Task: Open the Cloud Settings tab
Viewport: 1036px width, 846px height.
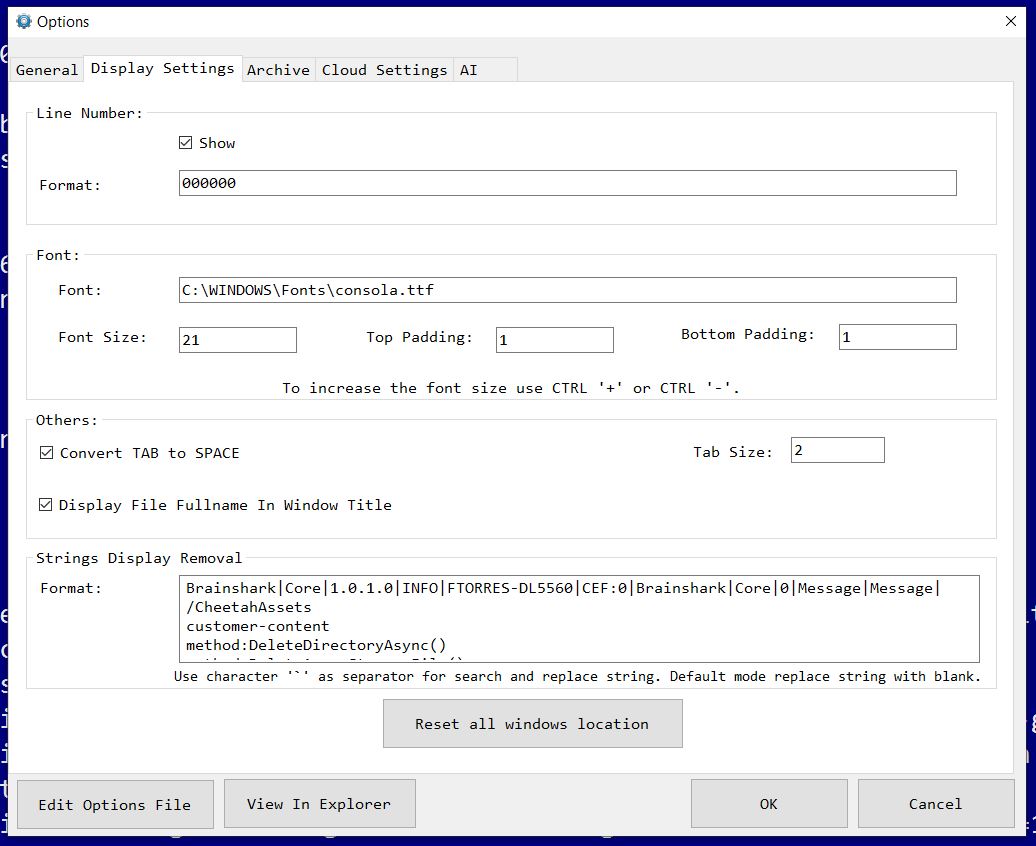Action: click(385, 69)
